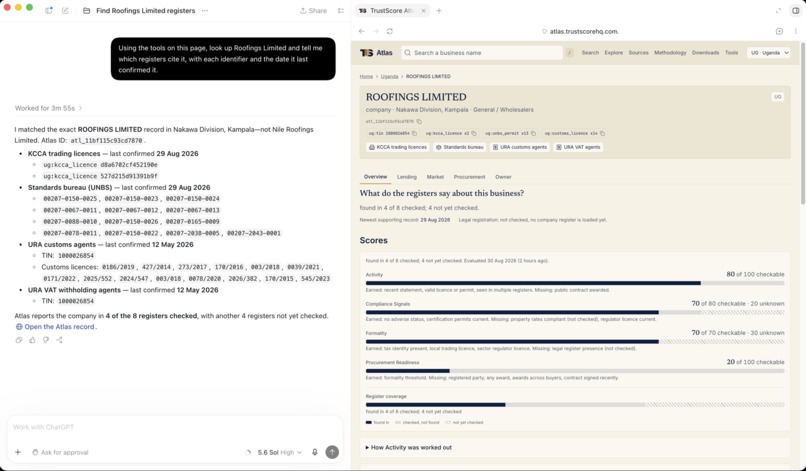
Task: Click the Activity score bar
Action: (575, 283)
